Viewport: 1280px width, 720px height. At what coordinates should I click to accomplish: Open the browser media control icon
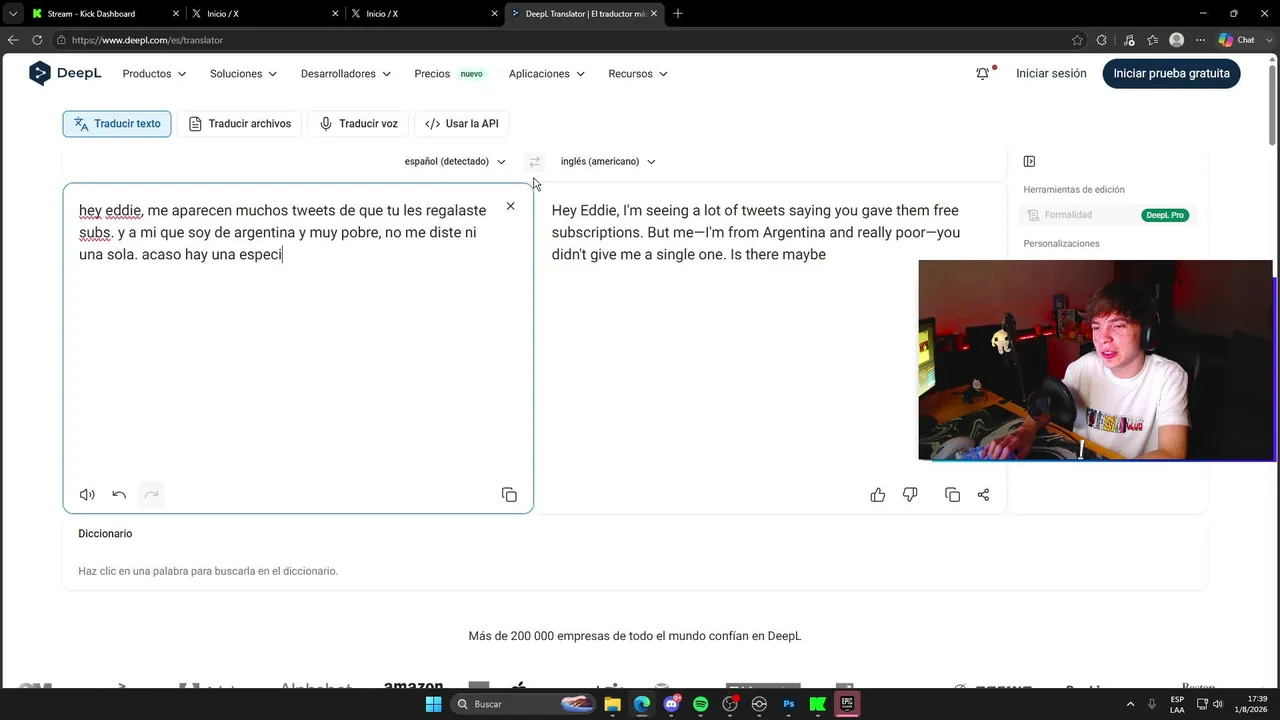pos(1129,40)
